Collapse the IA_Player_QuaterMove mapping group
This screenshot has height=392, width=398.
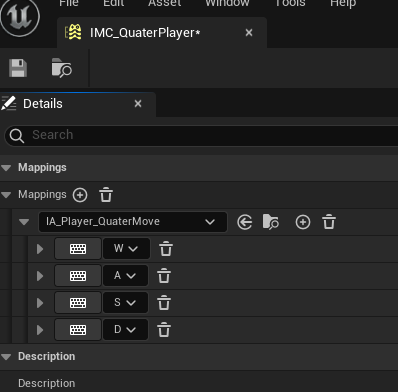tap(24, 222)
